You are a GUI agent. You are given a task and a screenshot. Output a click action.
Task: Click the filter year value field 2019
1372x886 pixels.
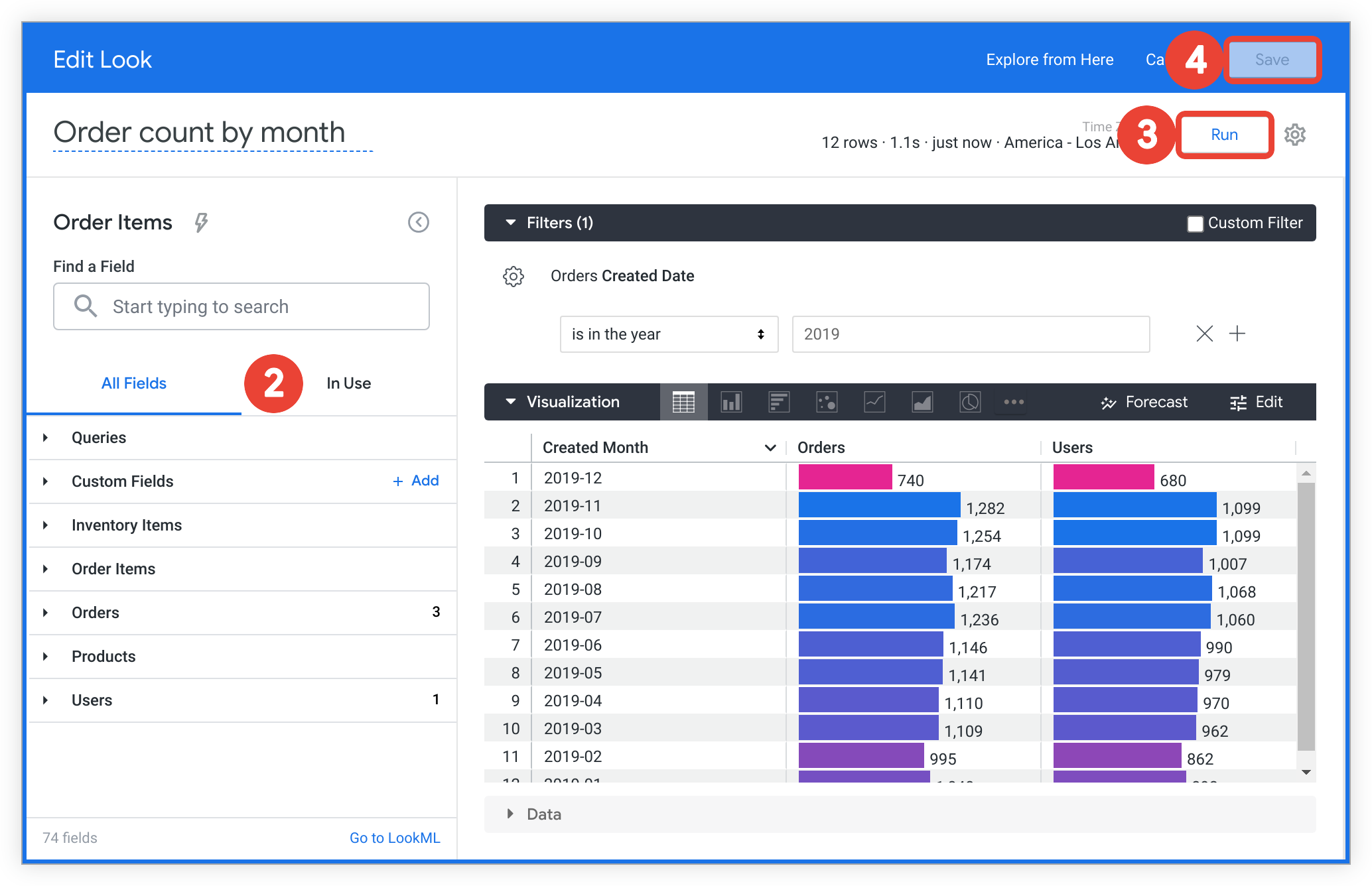(x=971, y=334)
